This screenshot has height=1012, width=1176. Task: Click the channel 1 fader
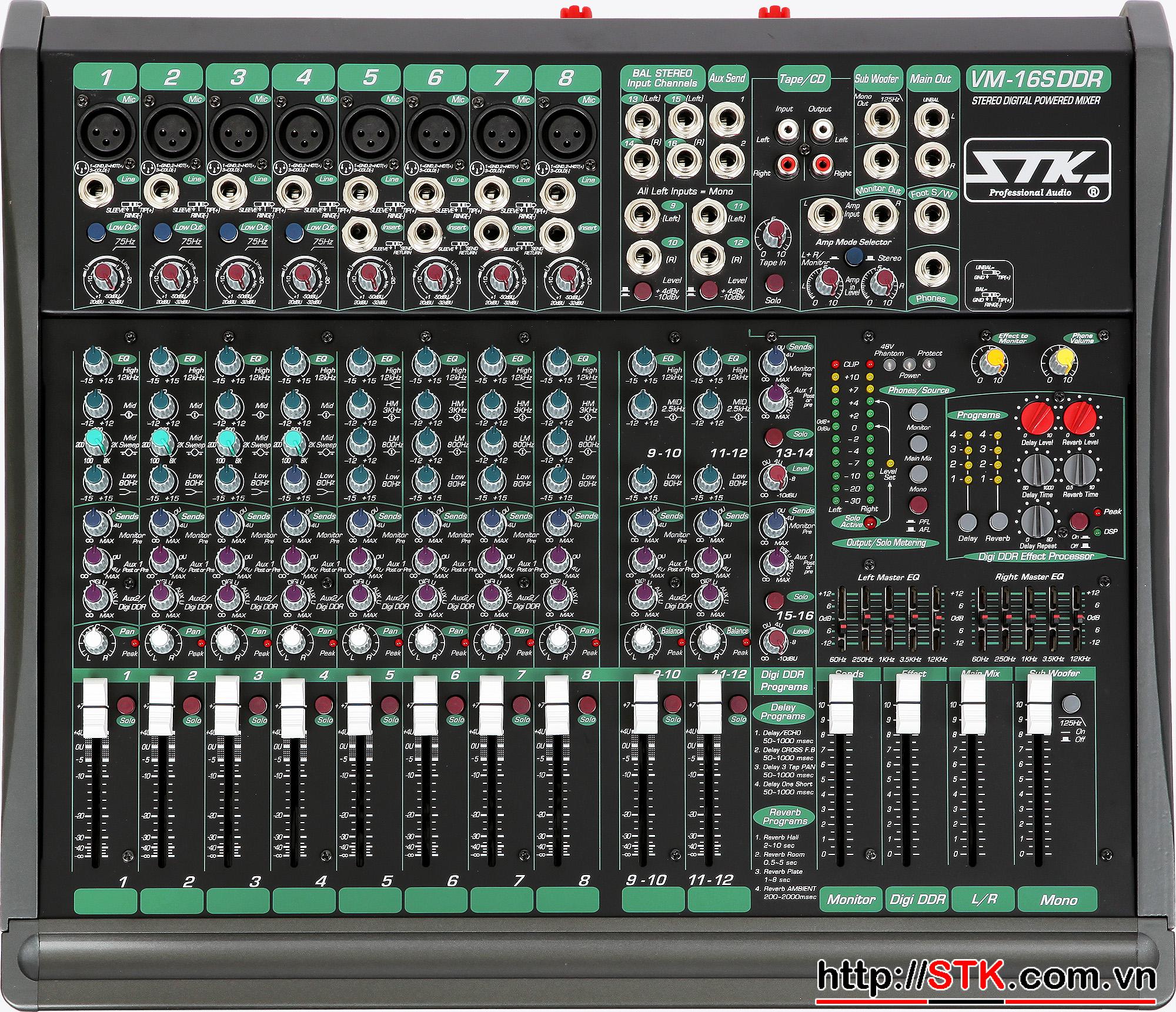95,706
